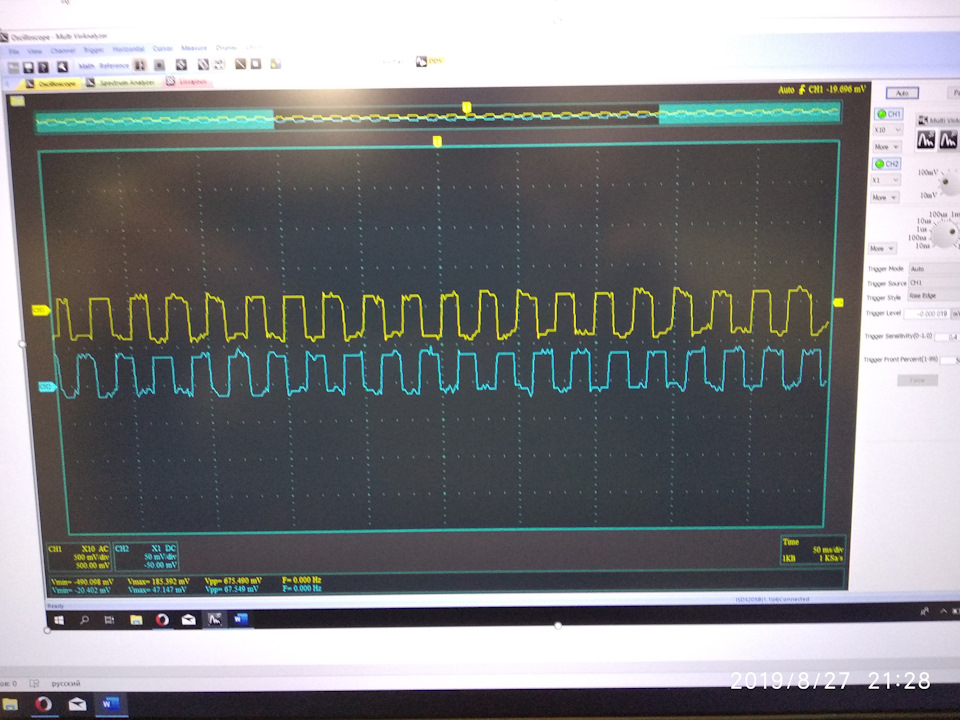Screen dimensions: 960x720
Task: Click the white square toolbar icon
Action: coord(256,64)
